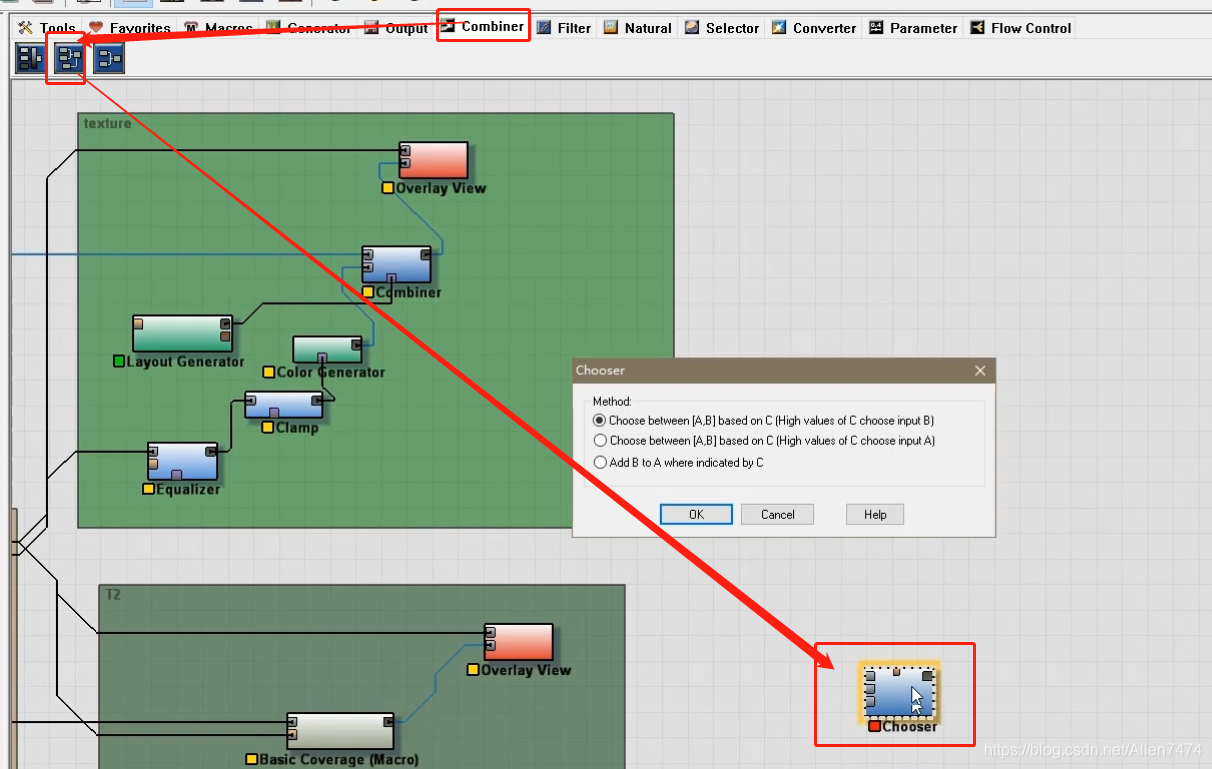Select the Color Generator node
Image resolution: width=1212 pixels, height=769 pixels.
coord(327,349)
